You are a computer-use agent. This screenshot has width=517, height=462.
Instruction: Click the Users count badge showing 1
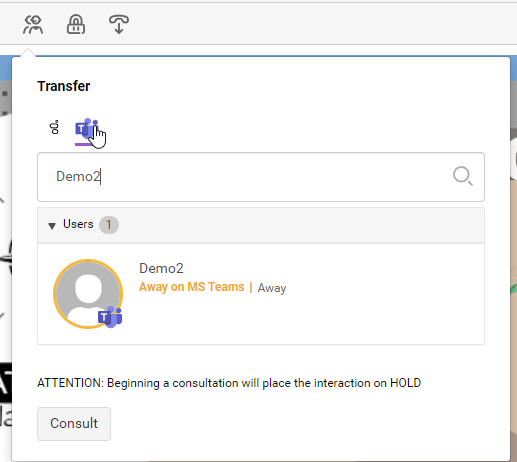click(x=109, y=225)
